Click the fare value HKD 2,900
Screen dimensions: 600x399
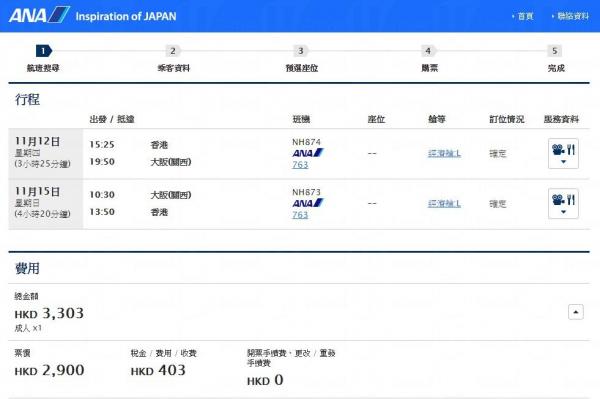click(x=49, y=370)
